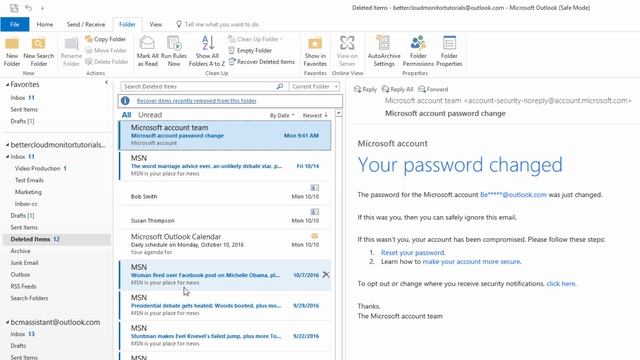This screenshot has height=360, width=640.
Task: Click View on Server
Action: point(347,52)
